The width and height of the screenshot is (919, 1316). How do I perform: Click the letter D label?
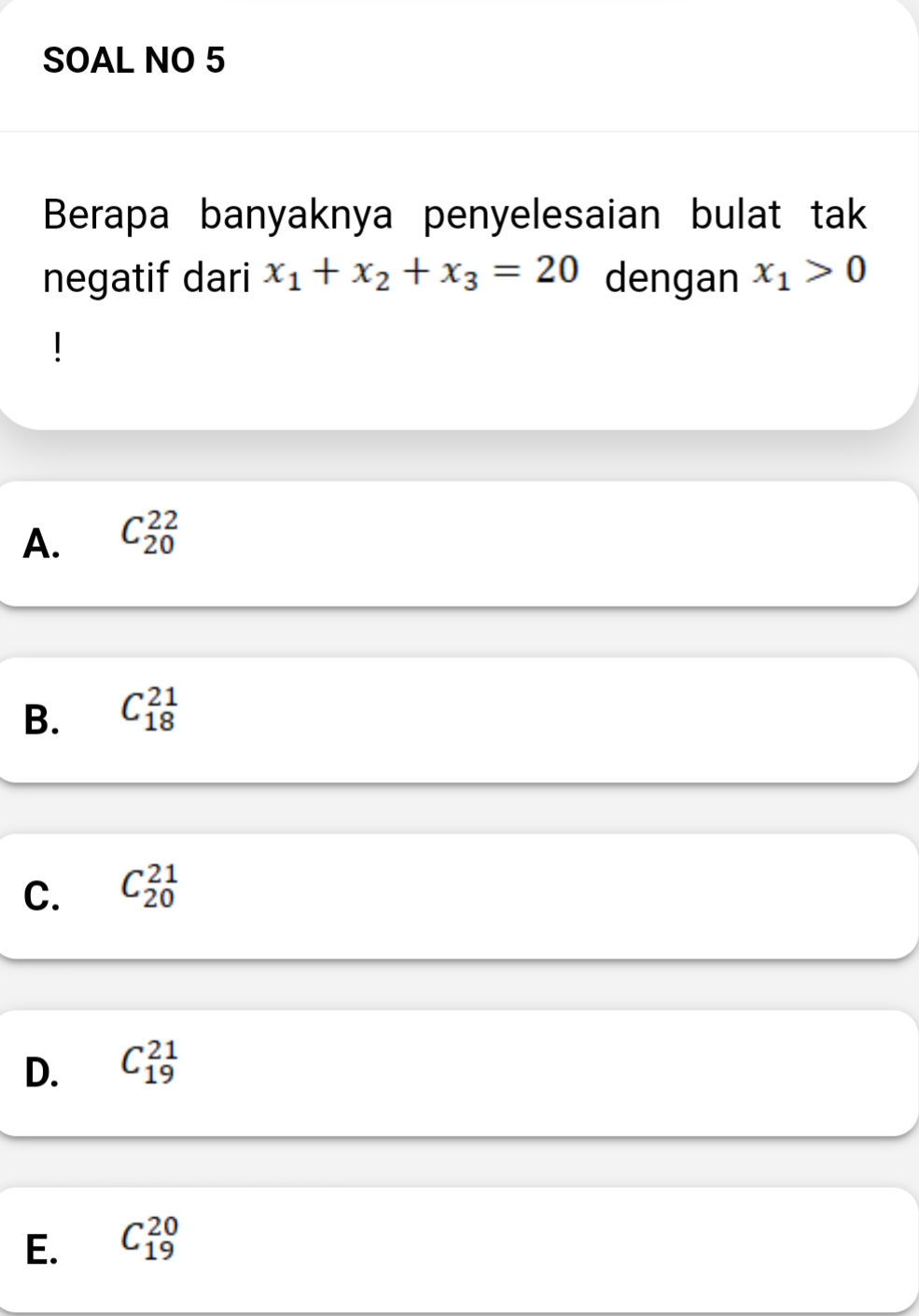pyautogui.click(x=43, y=1072)
